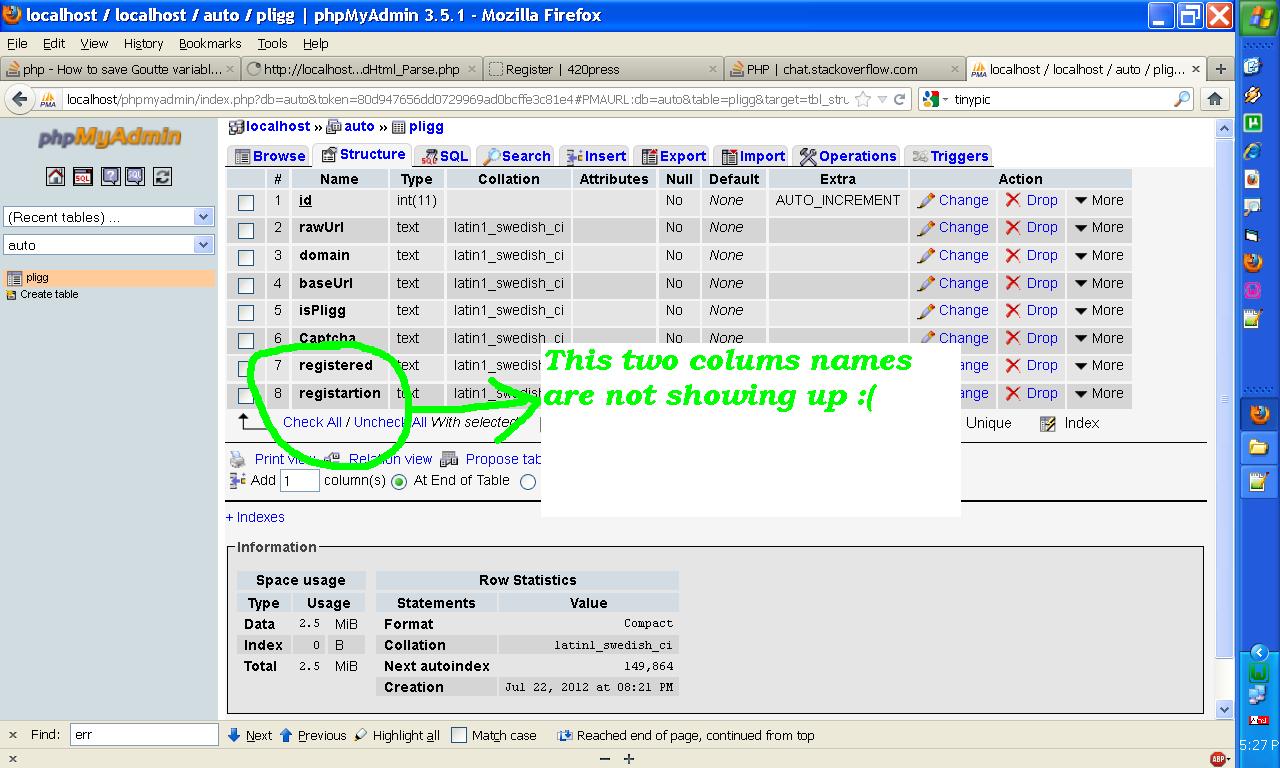This screenshot has width=1280, height=768.
Task: Click auto database breadcrumb
Action: (x=359, y=126)
